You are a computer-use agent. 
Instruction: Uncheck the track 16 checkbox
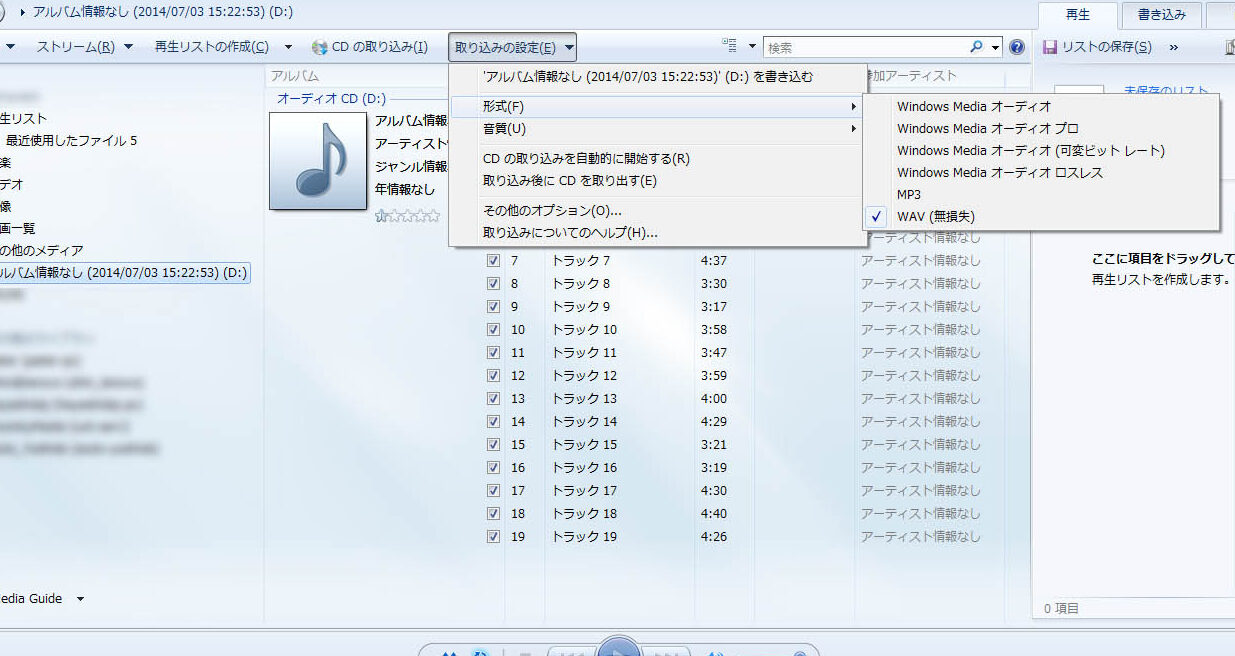(x=493, y=467)
